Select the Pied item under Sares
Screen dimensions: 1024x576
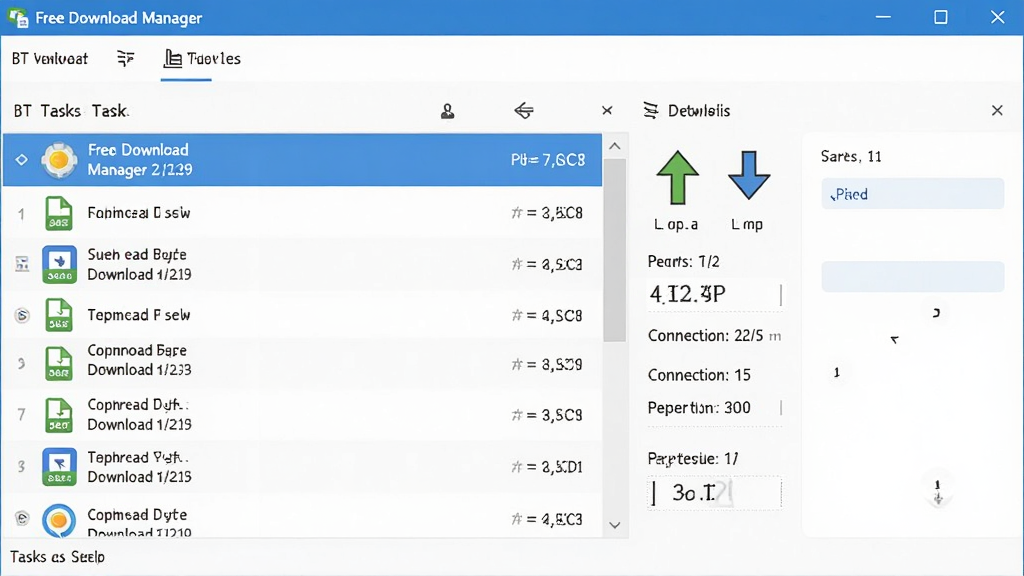coord(912,194)
